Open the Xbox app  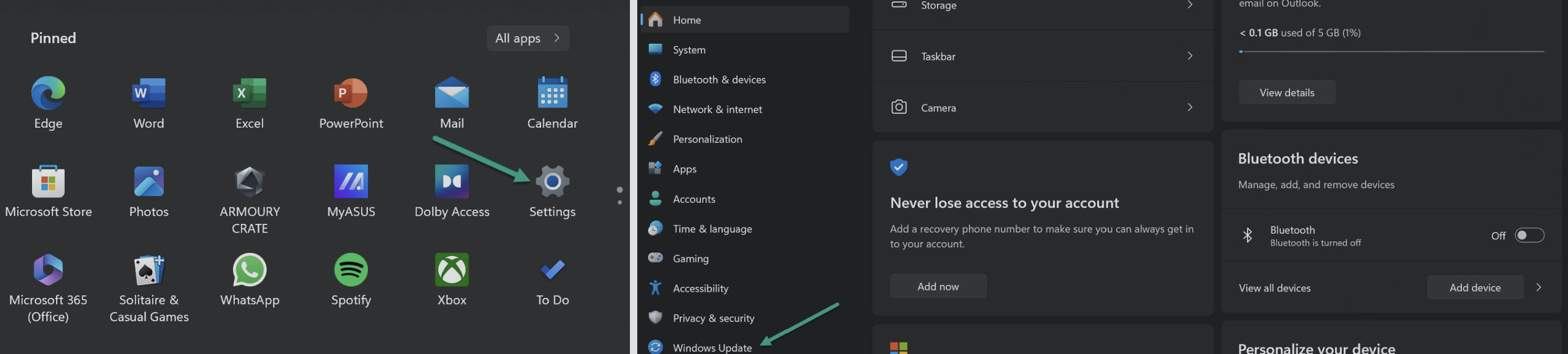(x=452, y=270)
